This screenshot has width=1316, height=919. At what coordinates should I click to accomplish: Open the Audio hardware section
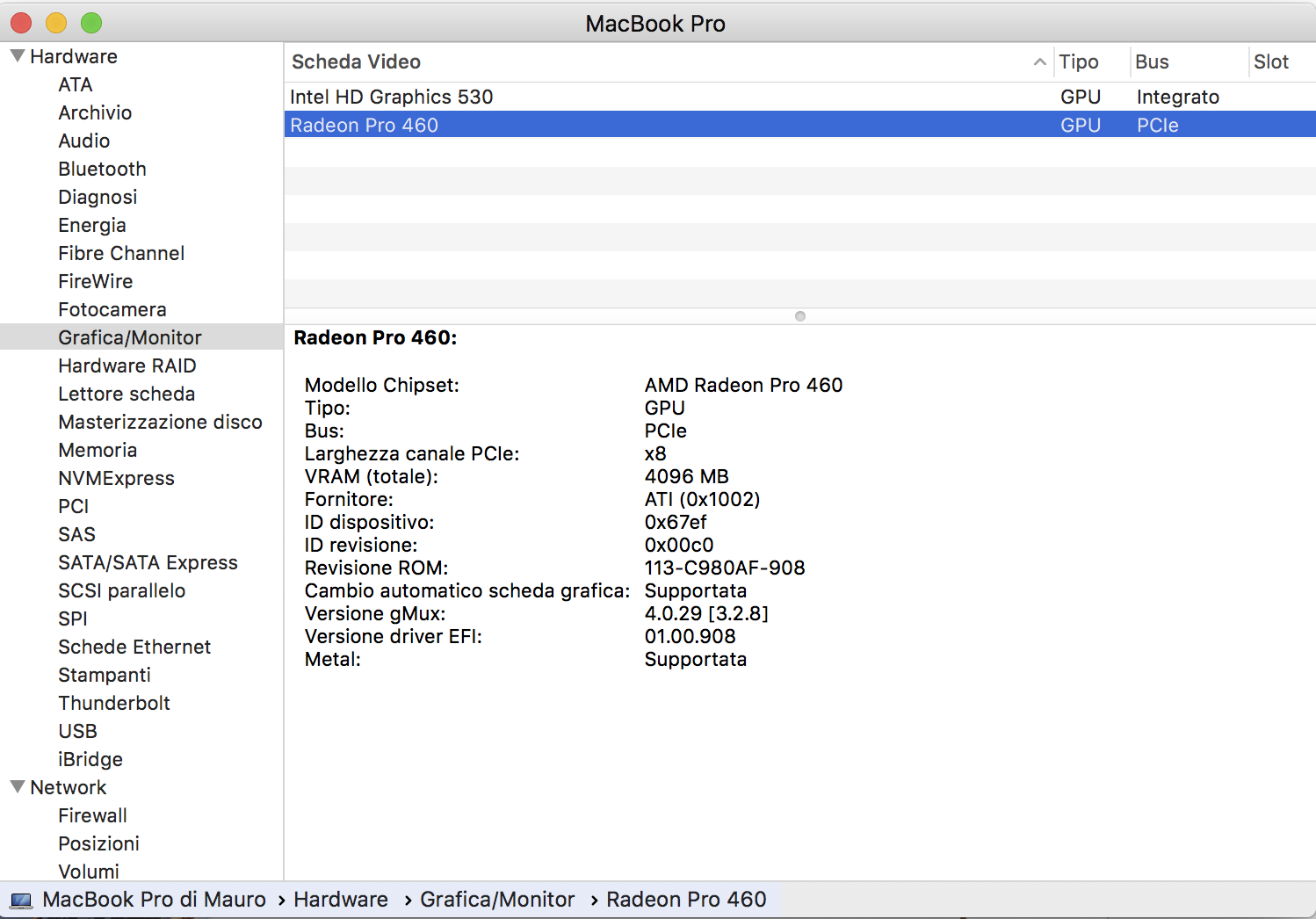[x=84, y=141]
